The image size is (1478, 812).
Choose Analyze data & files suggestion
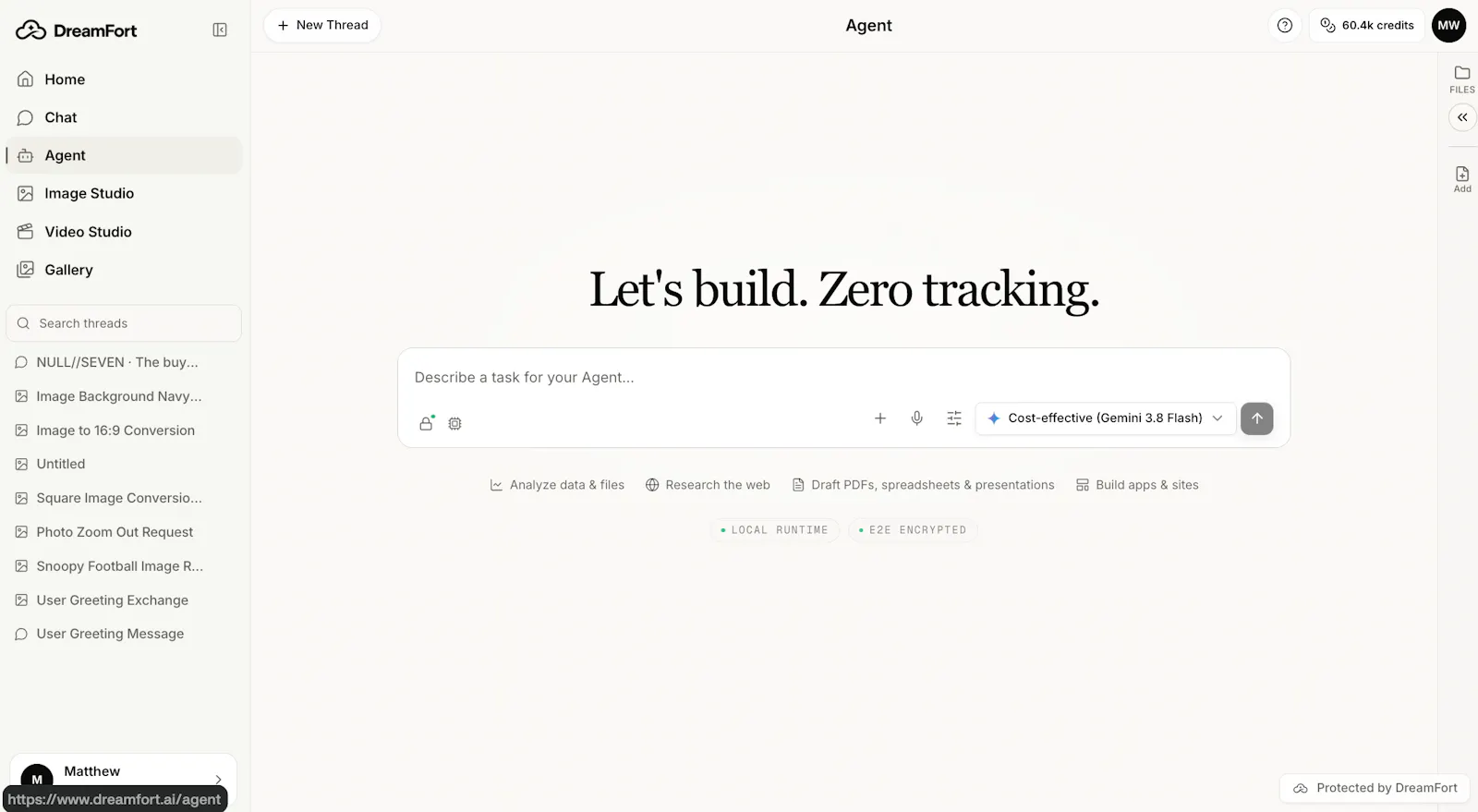[557, 485]
